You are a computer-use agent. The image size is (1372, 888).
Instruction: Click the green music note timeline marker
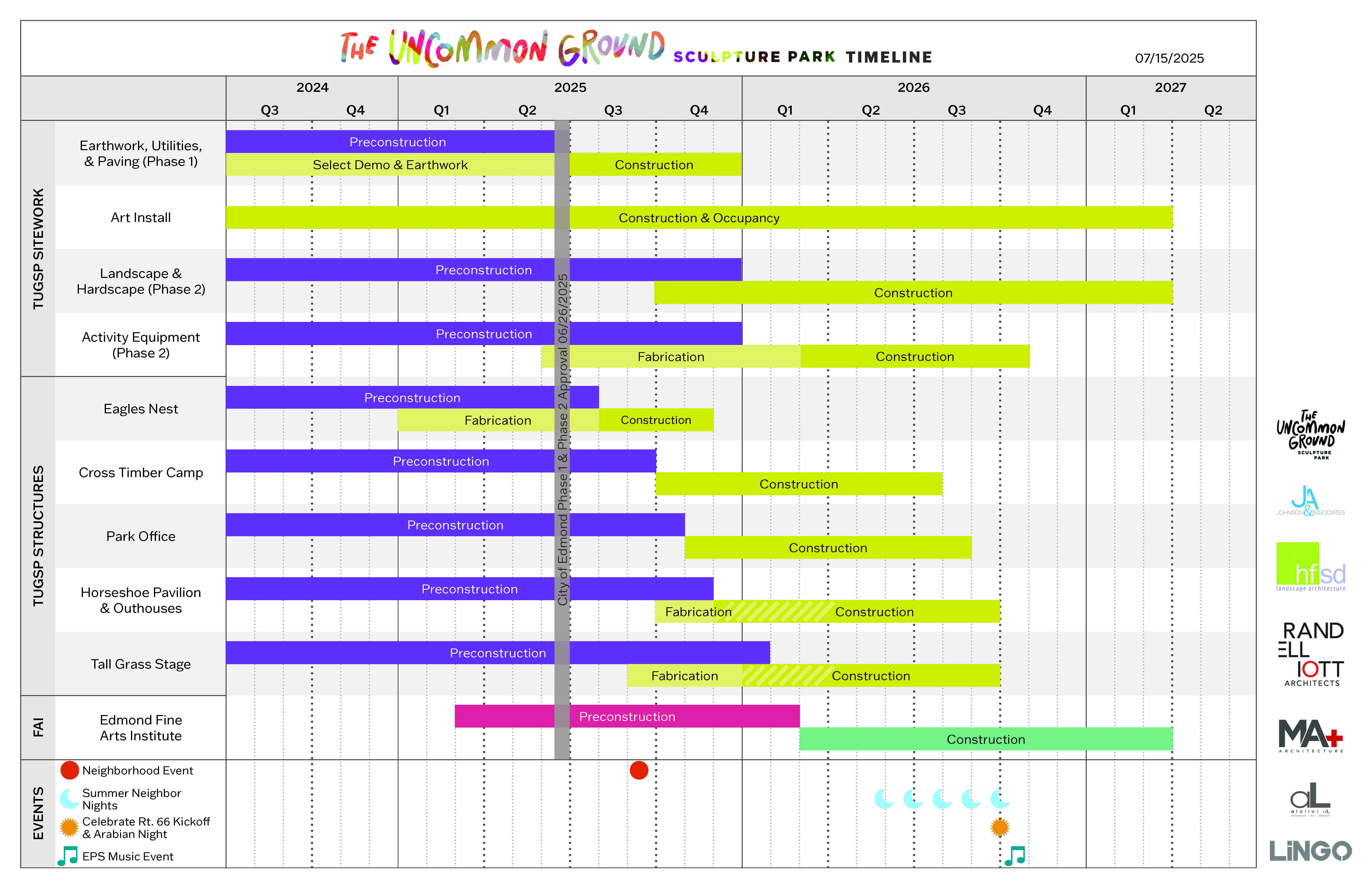coord(1015,856)
